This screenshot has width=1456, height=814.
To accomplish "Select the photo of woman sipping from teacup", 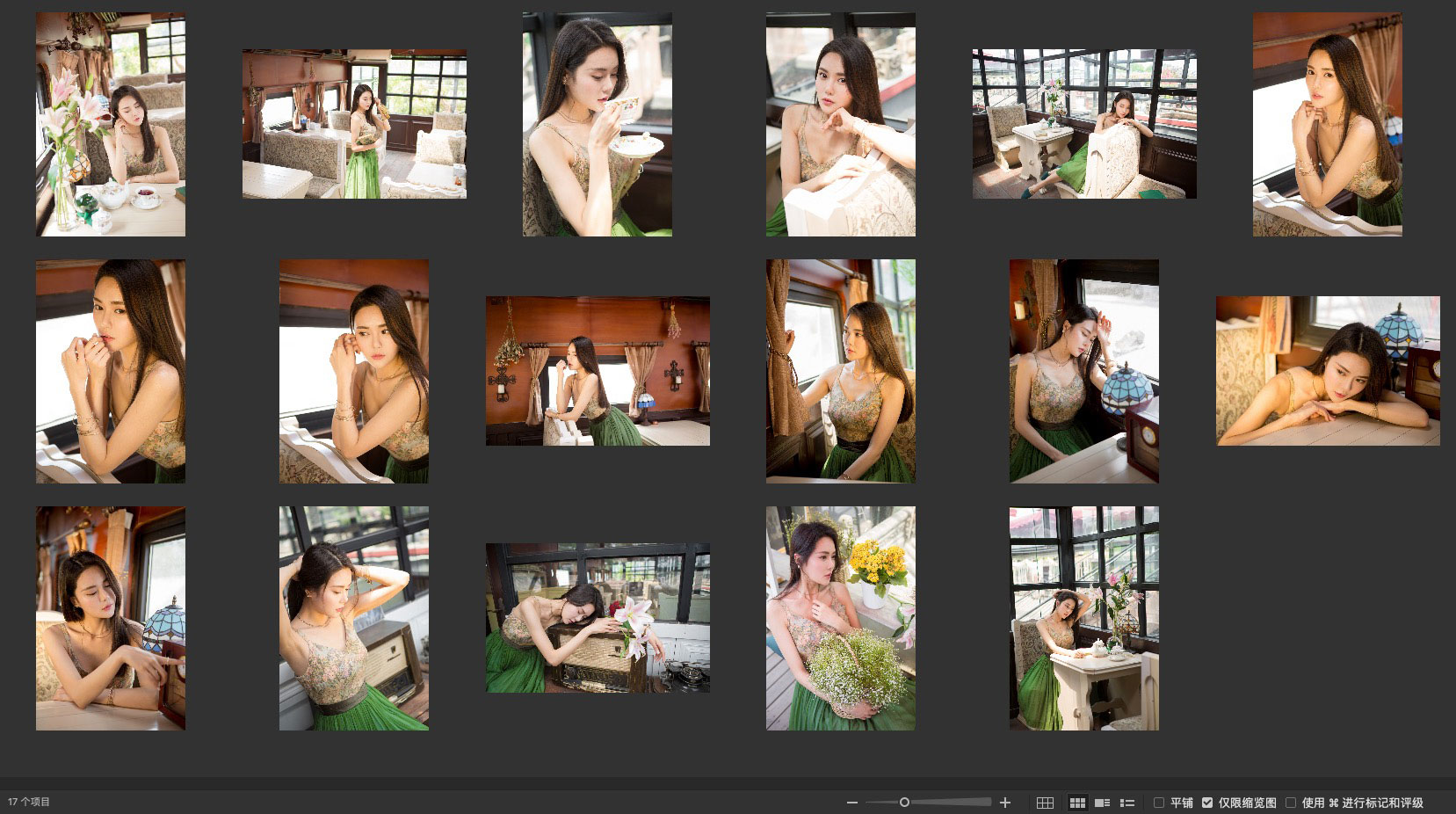I will click(x=598, y=124).
